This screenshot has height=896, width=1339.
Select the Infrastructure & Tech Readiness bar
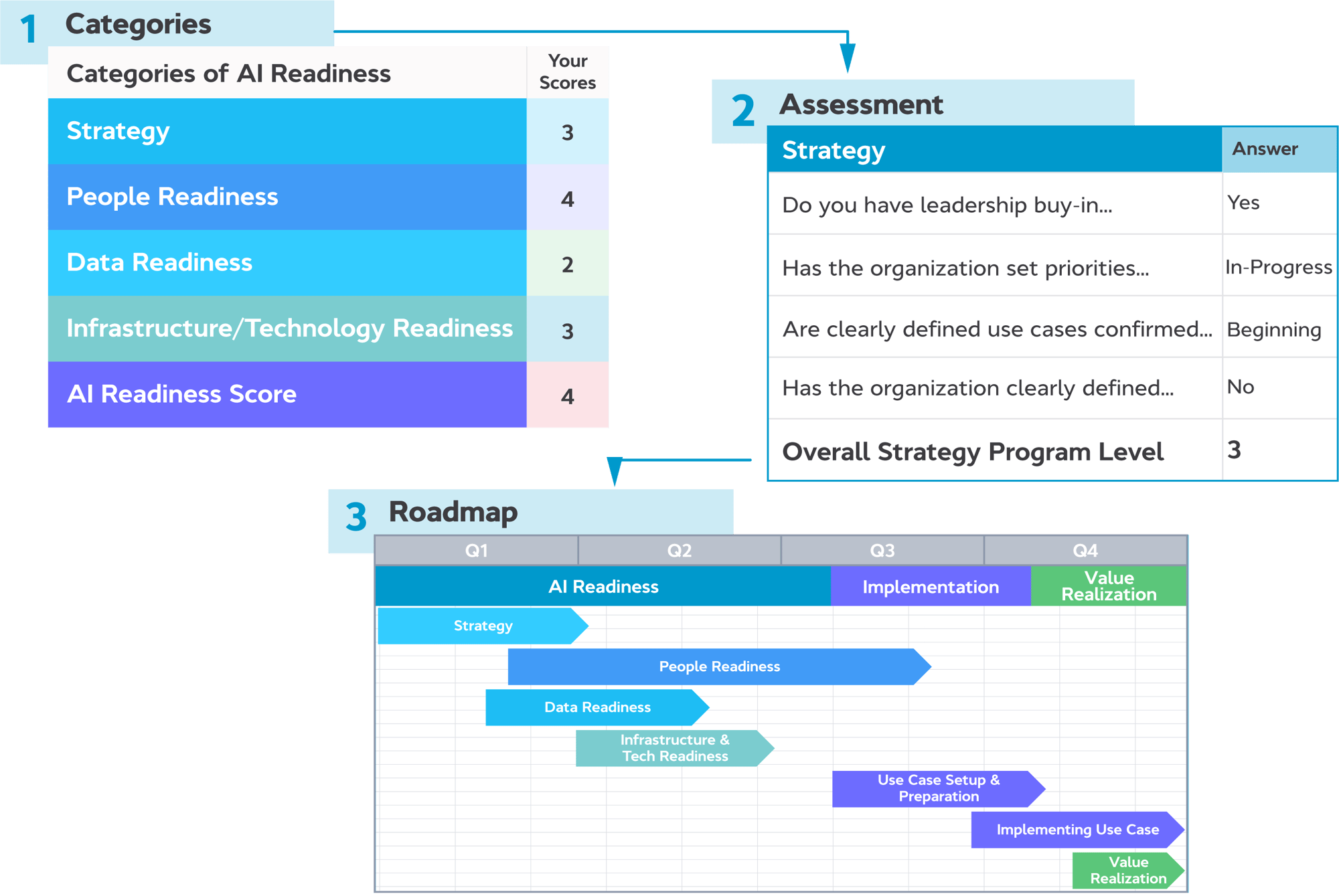coord(675,748)
